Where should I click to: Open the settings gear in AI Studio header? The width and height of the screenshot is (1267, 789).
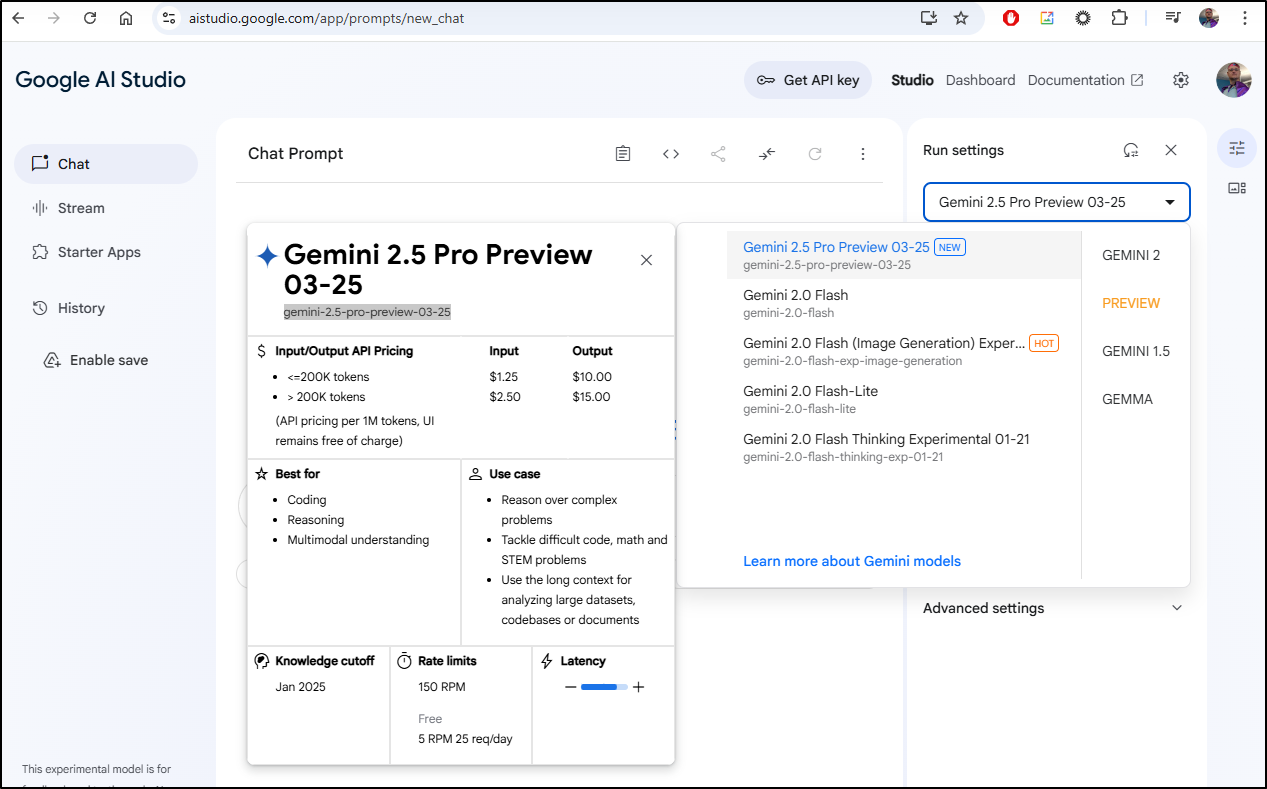[1181, 80]
